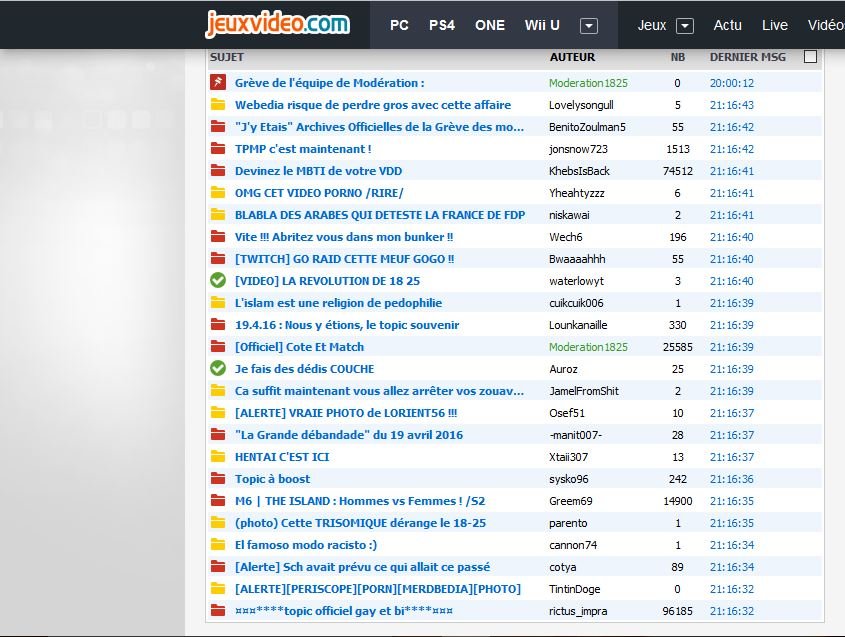Screen dimensions: 845x637
Task: Open the PS4 tab in navigation
Action: click(x=442, y=25)
